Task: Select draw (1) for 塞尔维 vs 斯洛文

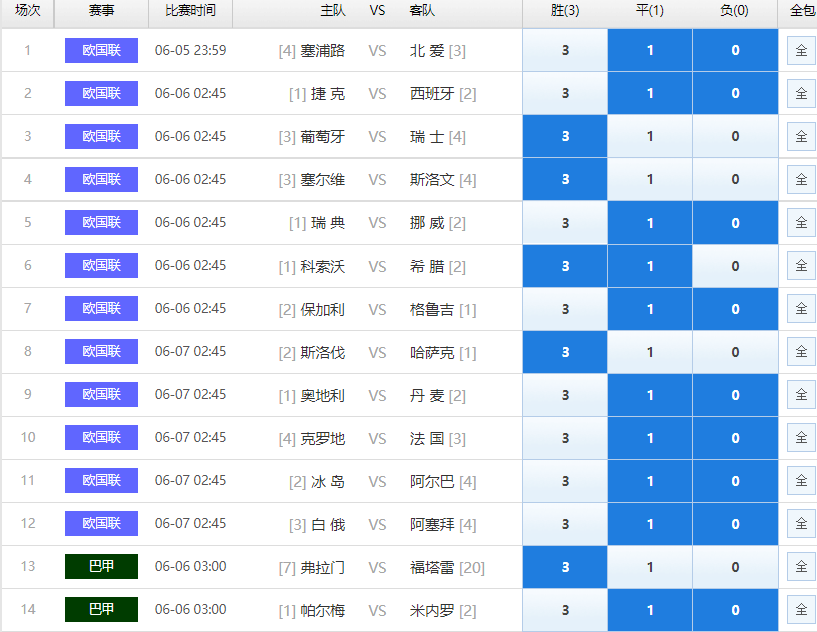Action: click(x=650, y=179)
